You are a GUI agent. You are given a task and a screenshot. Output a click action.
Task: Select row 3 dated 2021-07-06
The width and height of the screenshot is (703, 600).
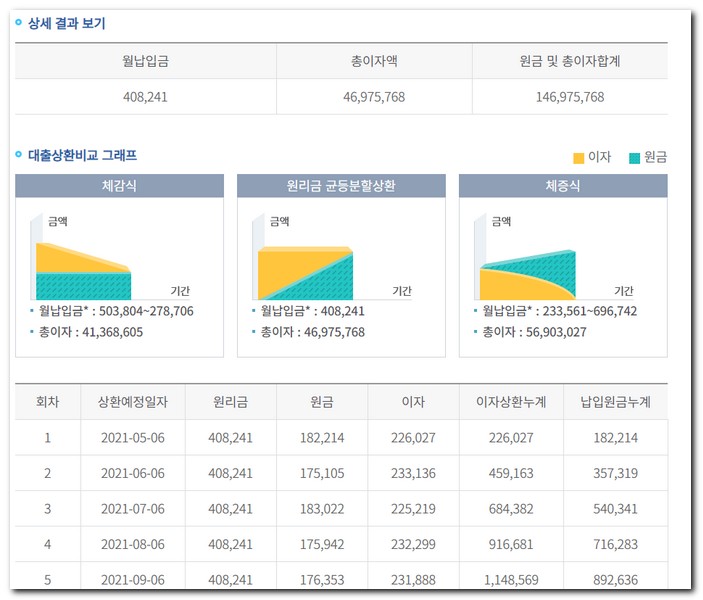[x=133, y=508]
